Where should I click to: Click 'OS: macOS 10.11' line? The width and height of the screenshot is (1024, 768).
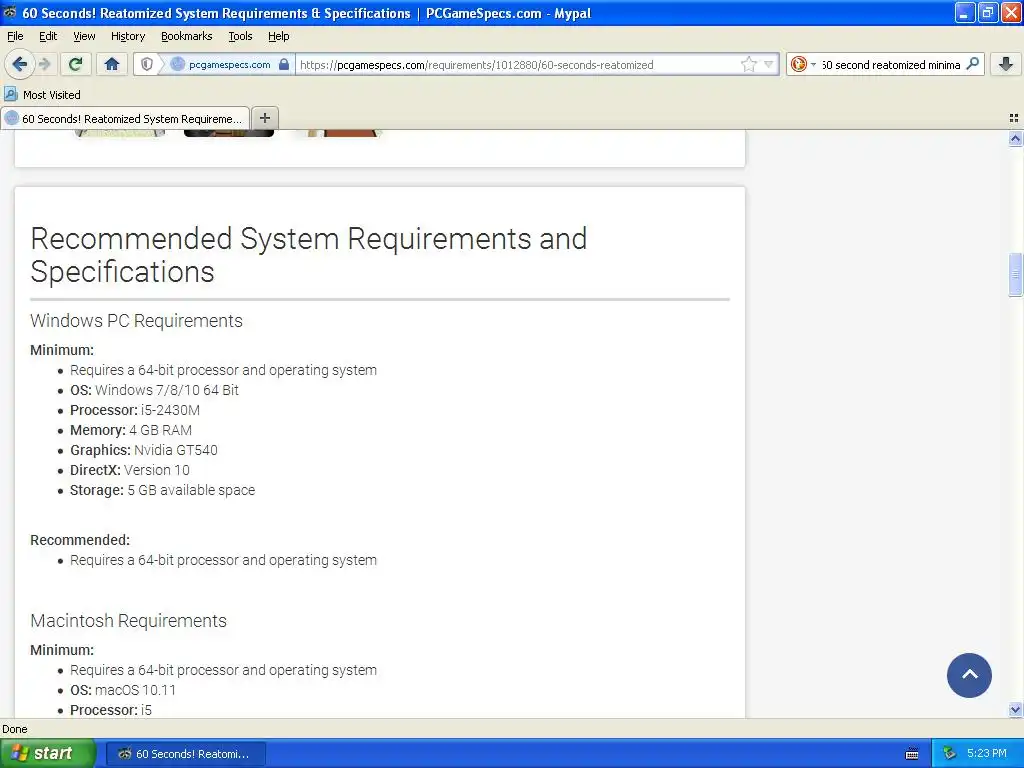pos(123,690)
